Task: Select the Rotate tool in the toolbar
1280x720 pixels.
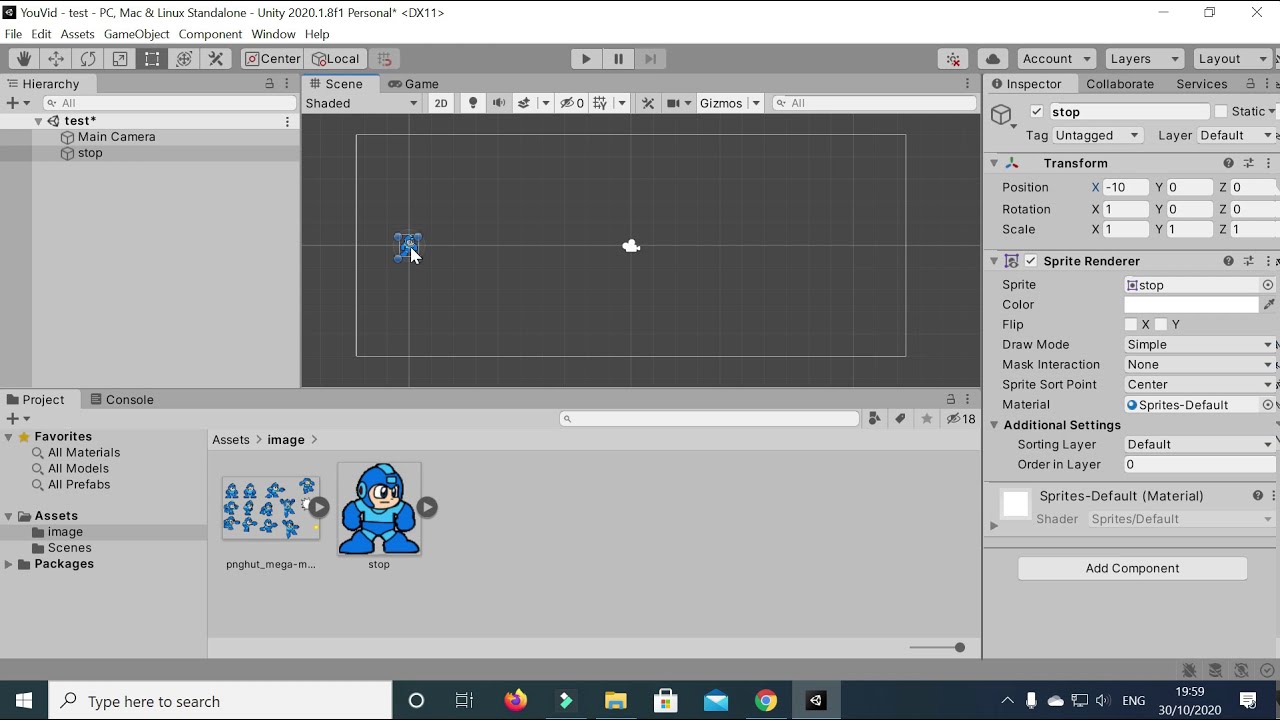Action: coord(88,59)
